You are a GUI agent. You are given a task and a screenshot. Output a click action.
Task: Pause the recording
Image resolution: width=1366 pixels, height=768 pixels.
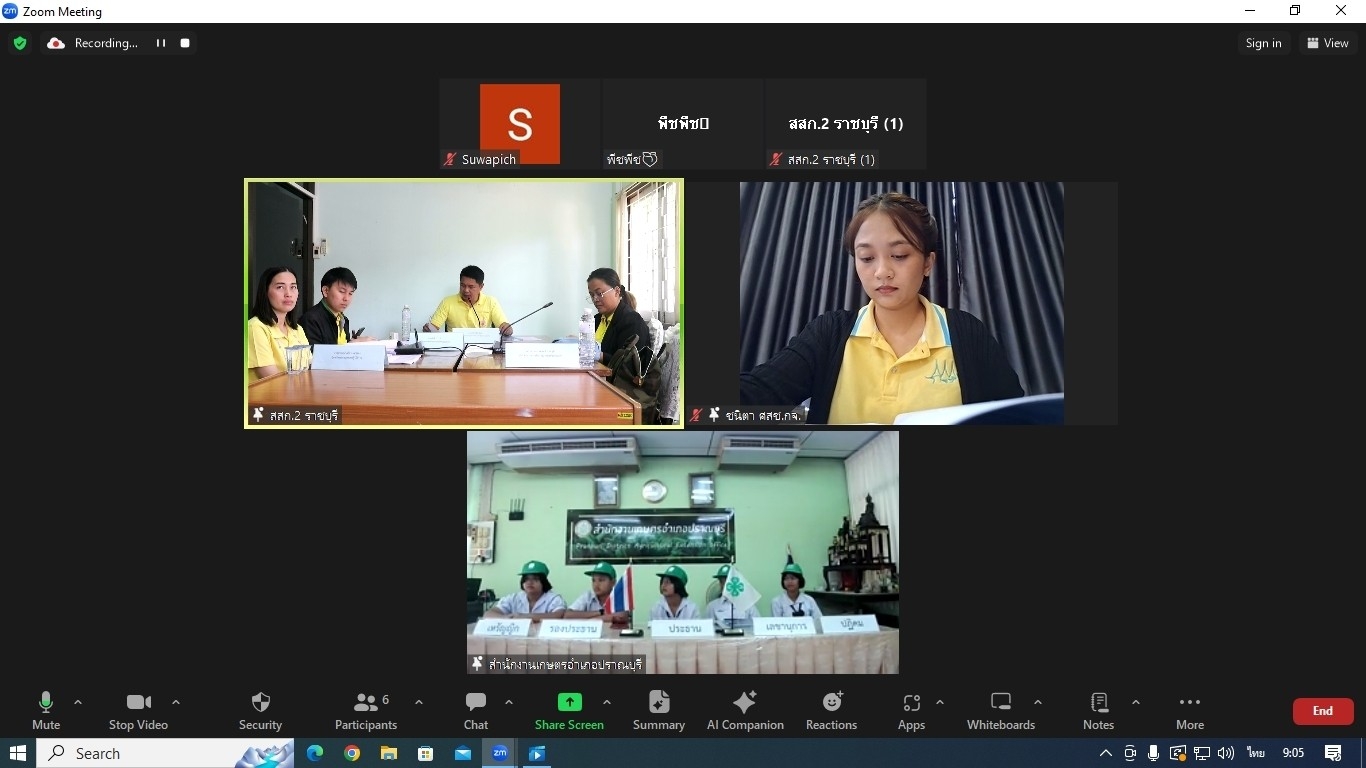[160, 43]
